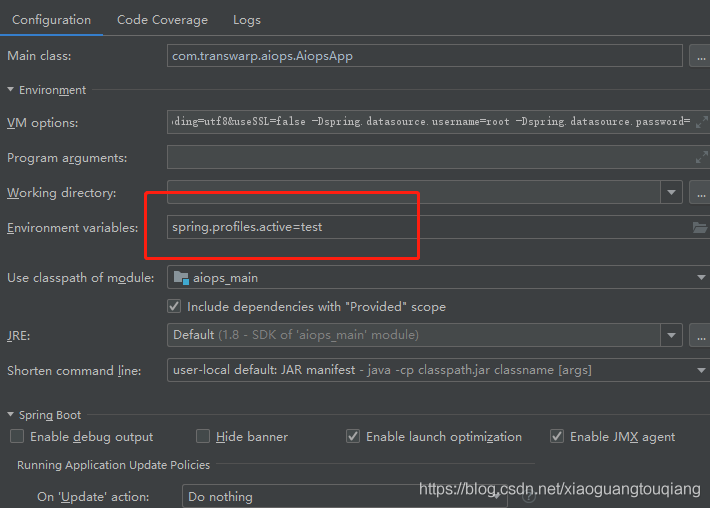The height and width of the screenshot is (508, 710).
Task: Open the Shorten command line dropdown
Action: 438,370
